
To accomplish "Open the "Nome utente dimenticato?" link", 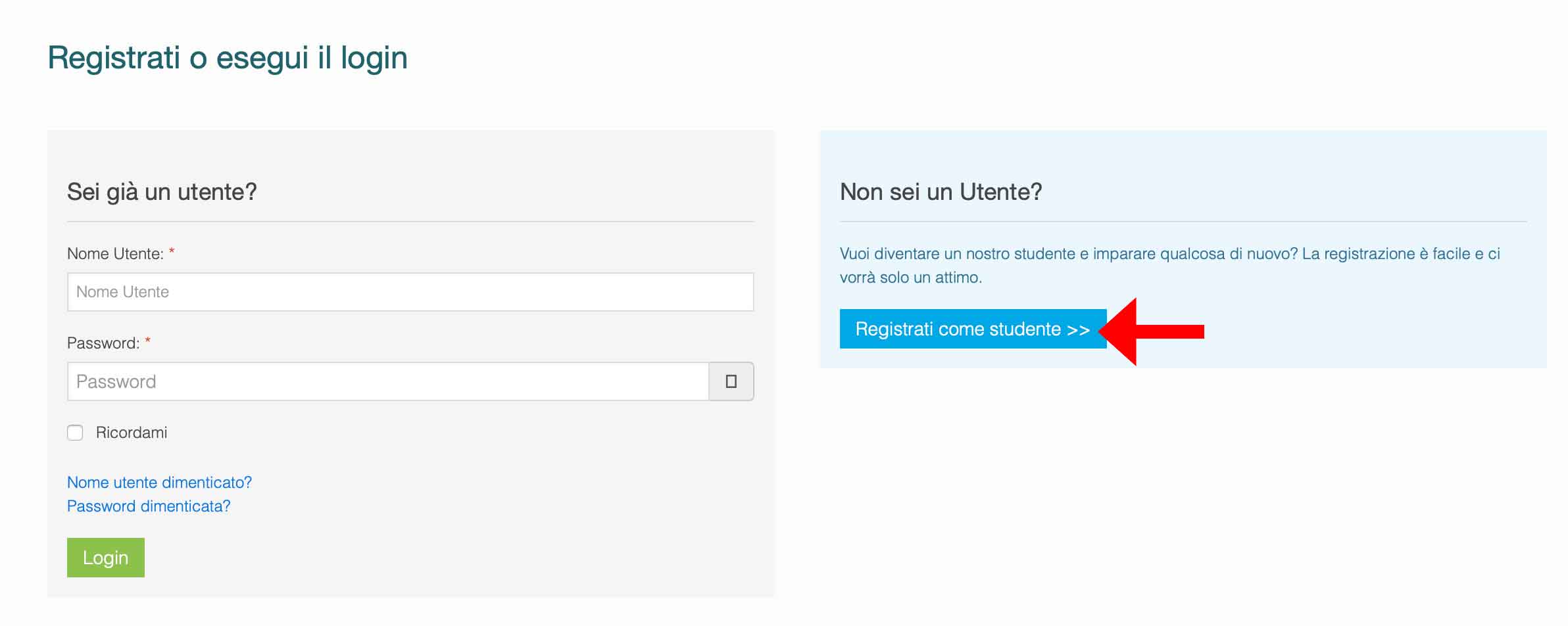I will (x=159, y=483).
